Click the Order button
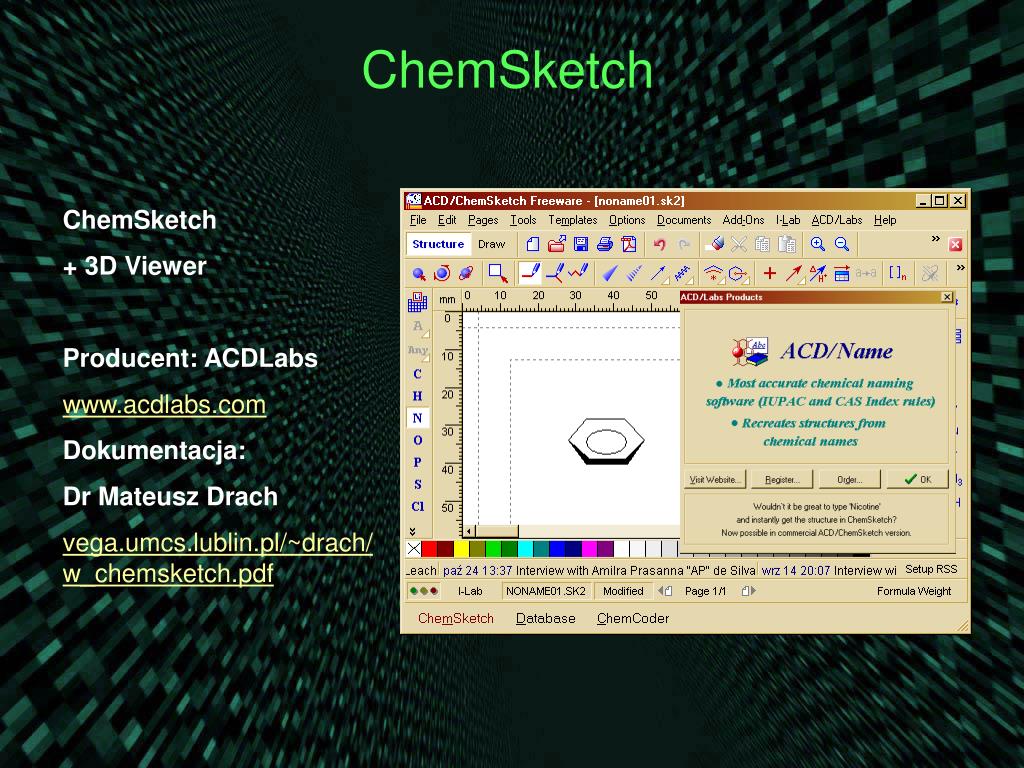 [850, 479]
